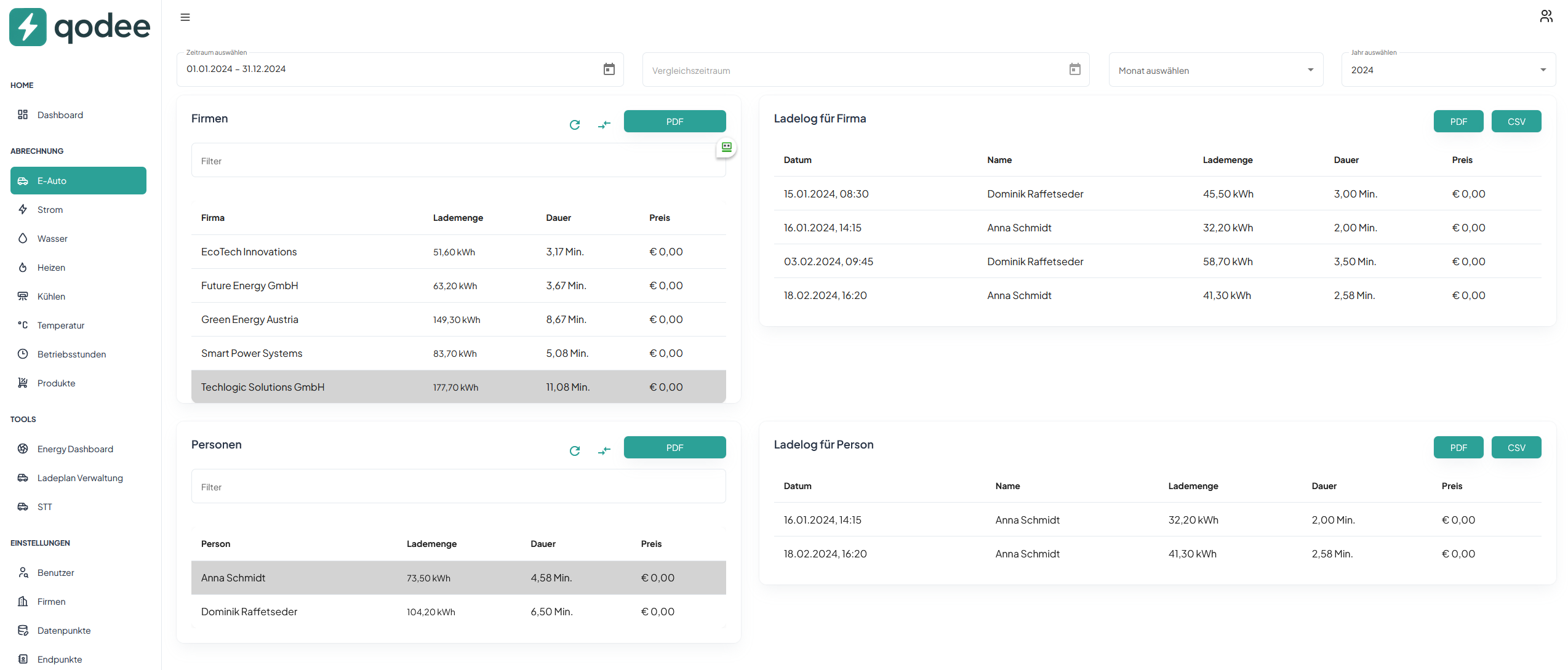Open calendar icon for Vergleichszeitraum

1074,69
